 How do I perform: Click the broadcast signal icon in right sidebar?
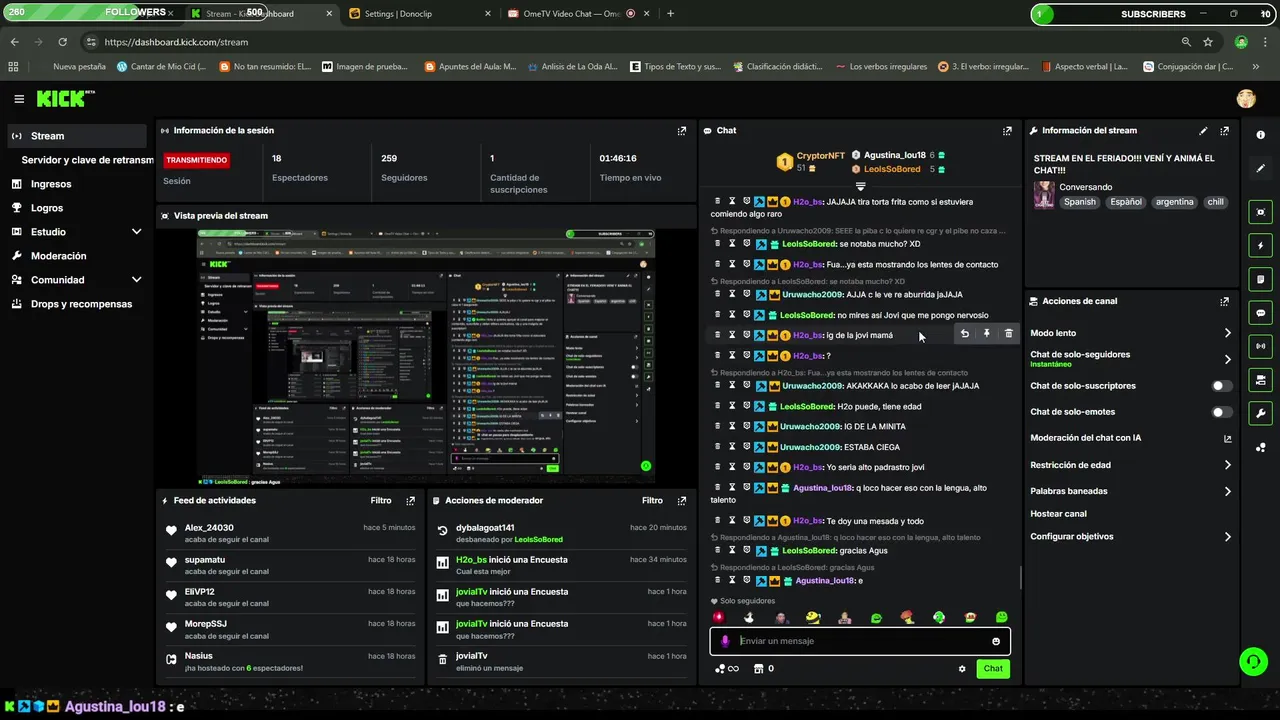1260,346
